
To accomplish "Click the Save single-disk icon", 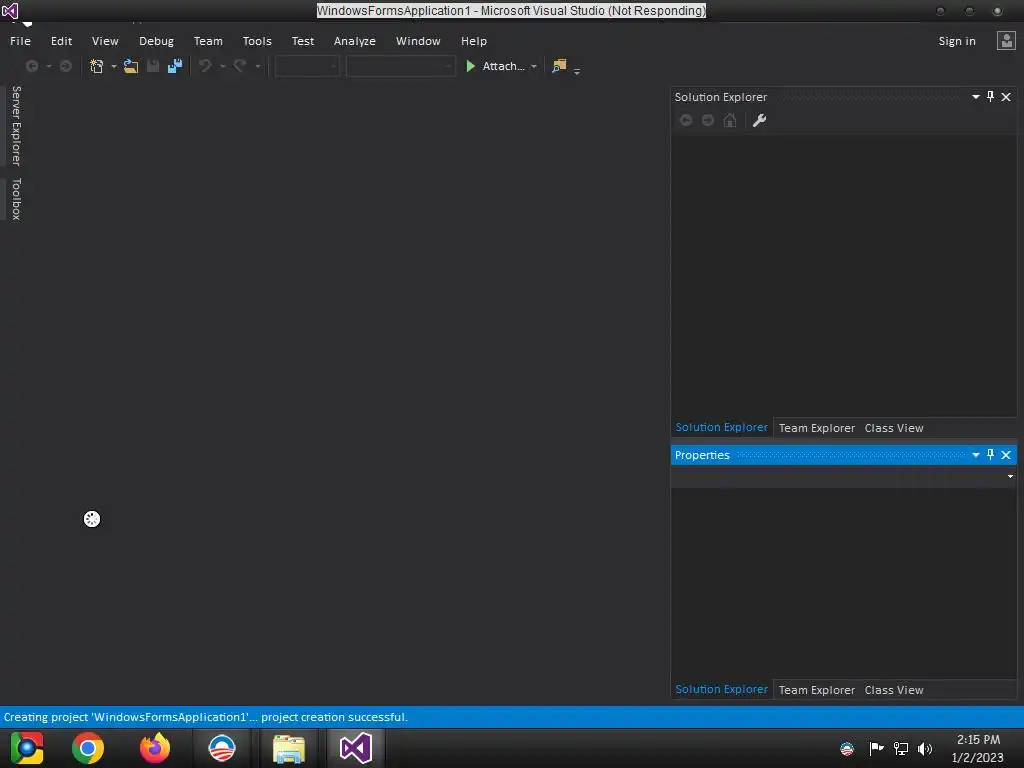I will coord(153,66).
